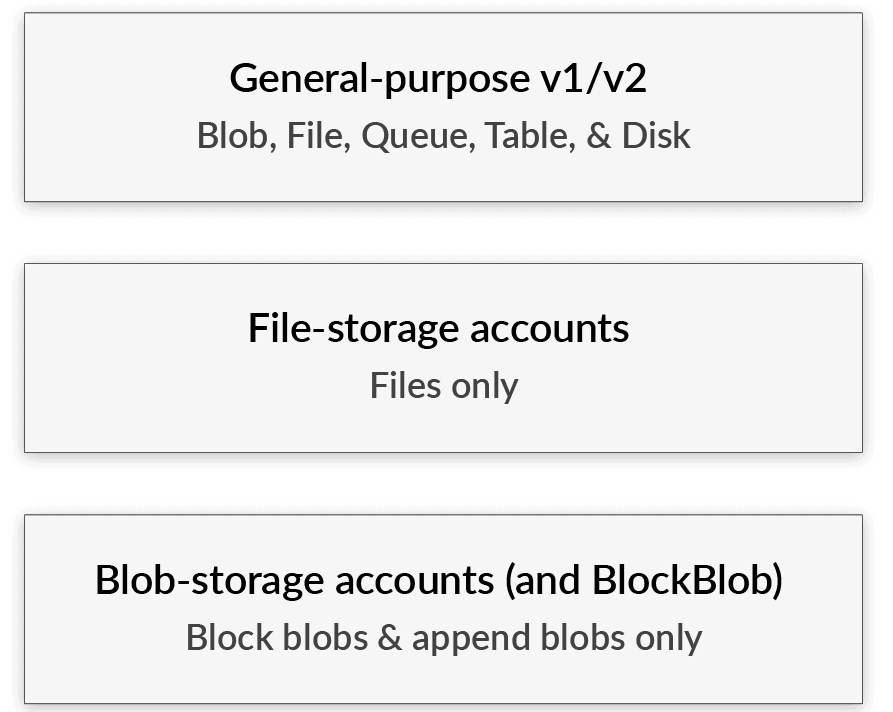Click the "Blob-storage accounts (and BlockBlob)" heading
This screenshot has width=893, height=712.
[x=438, y=580]
